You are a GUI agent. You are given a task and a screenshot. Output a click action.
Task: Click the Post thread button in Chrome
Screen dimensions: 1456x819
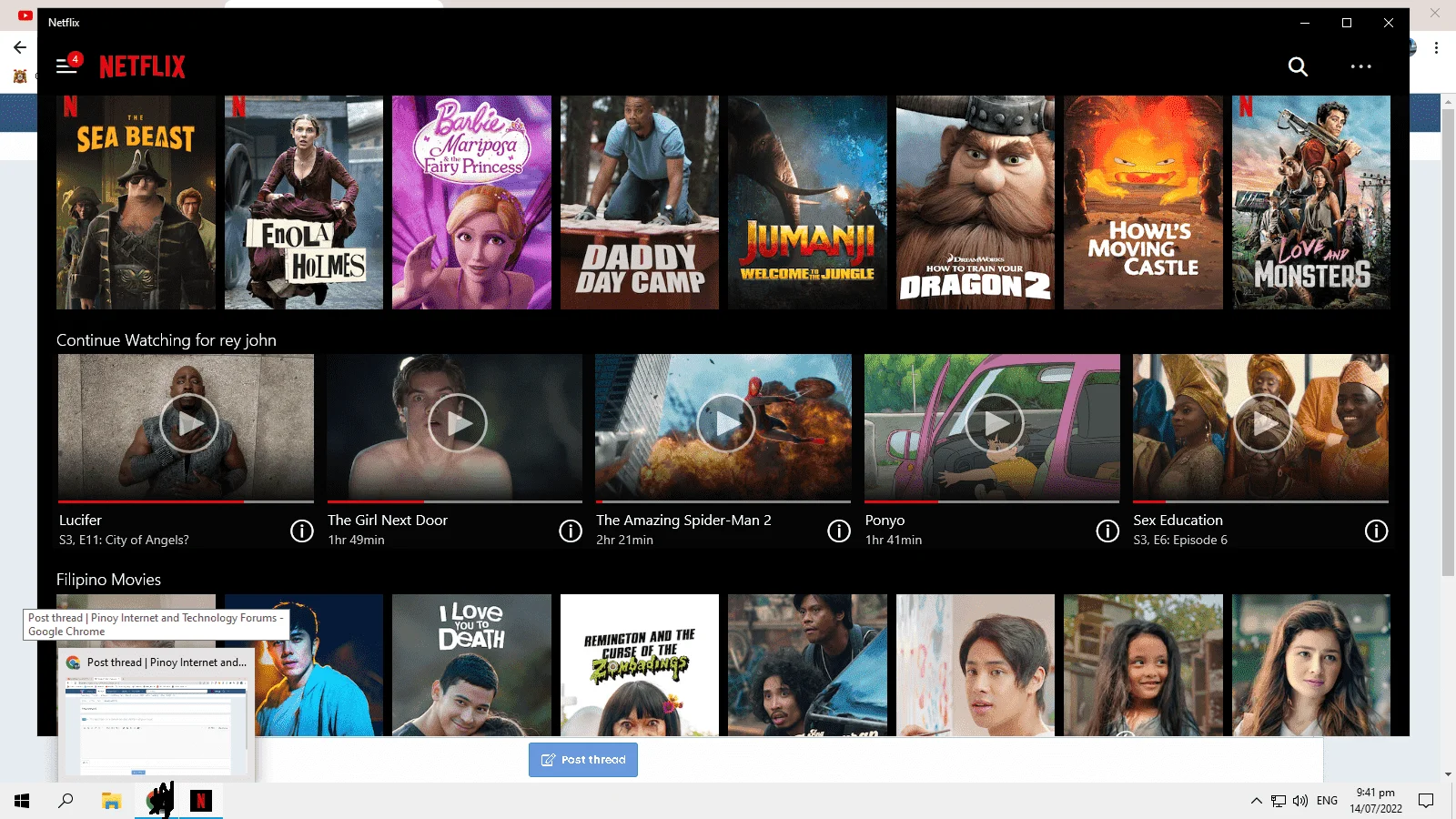pos(583,760)
